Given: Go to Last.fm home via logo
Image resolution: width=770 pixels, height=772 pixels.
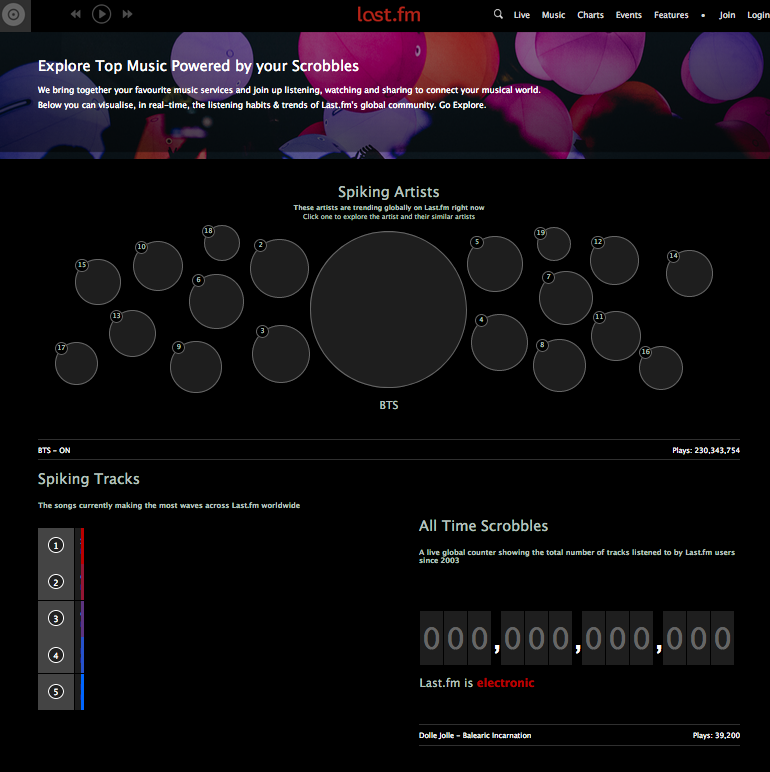Looking at the screenshot, I should click(389, 14).
